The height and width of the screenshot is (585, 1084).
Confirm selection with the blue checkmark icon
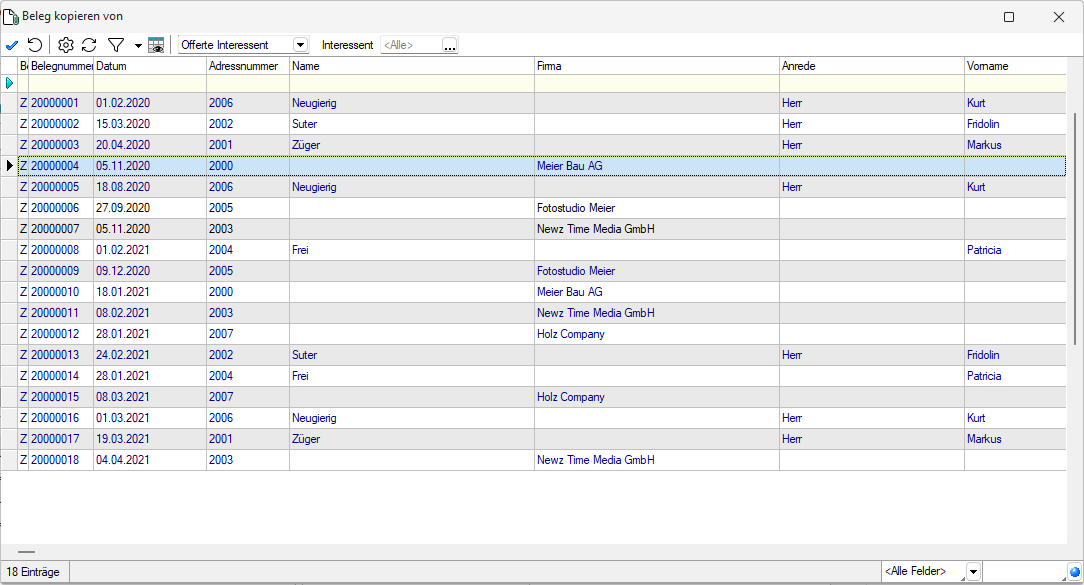point(12,45)
